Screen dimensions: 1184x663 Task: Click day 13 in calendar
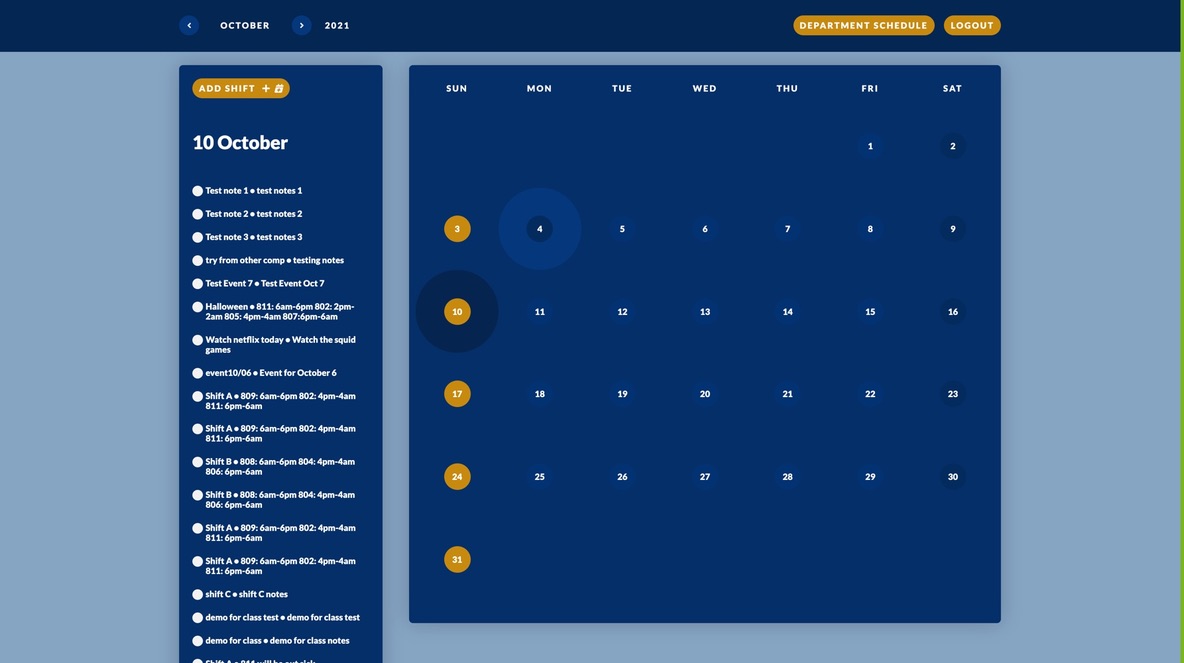[705, 312]
